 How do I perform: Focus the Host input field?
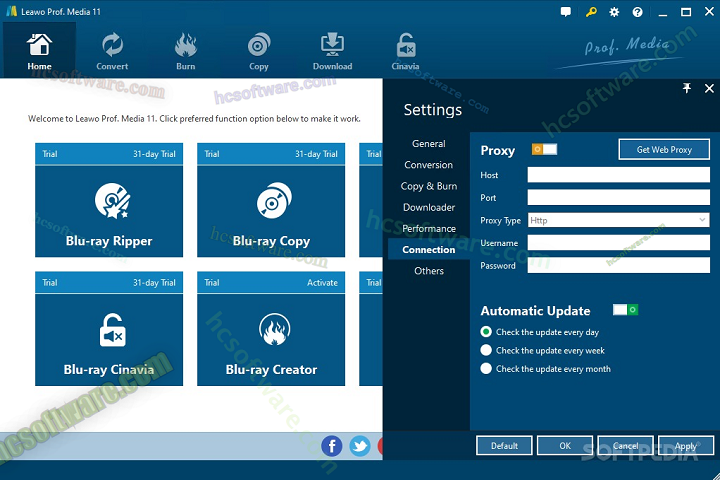tap(619, 175)
